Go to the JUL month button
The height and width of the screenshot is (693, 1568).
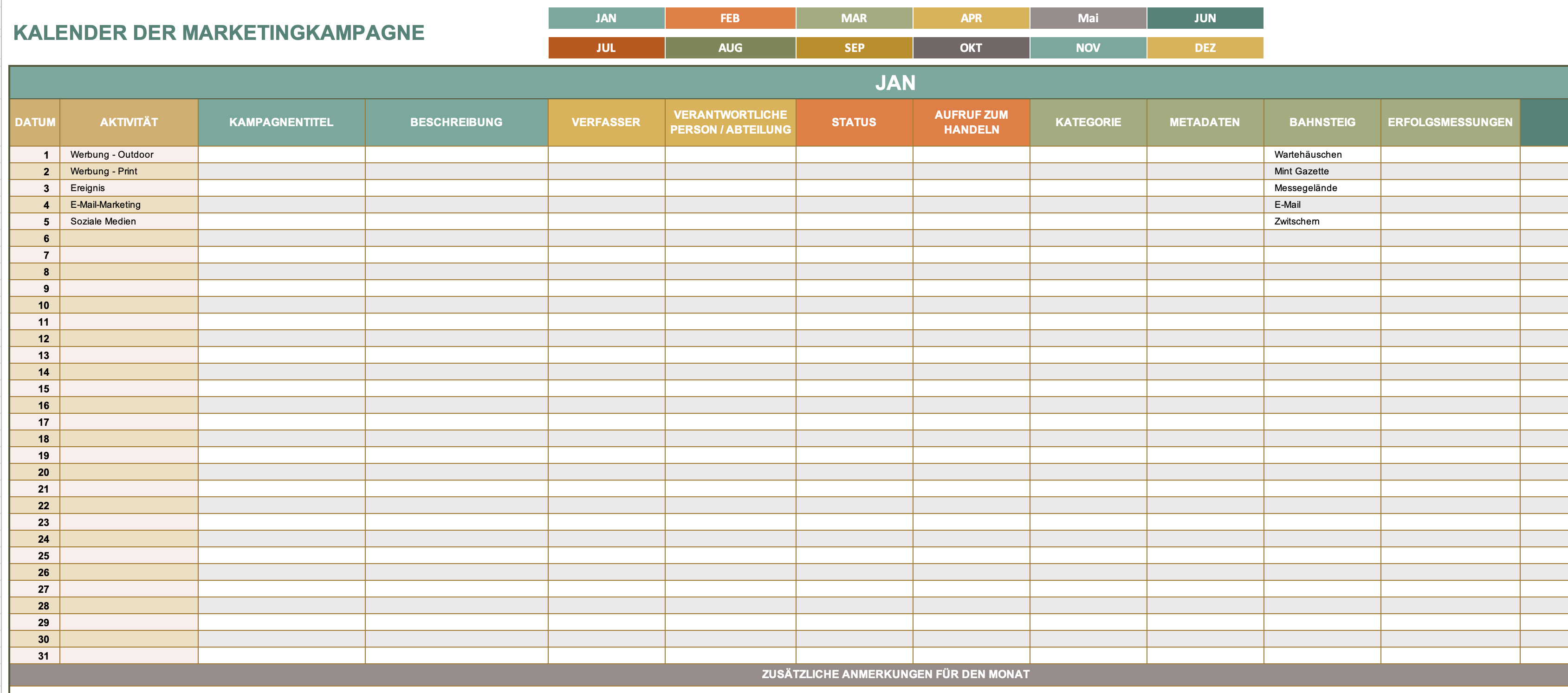(606, 48)
